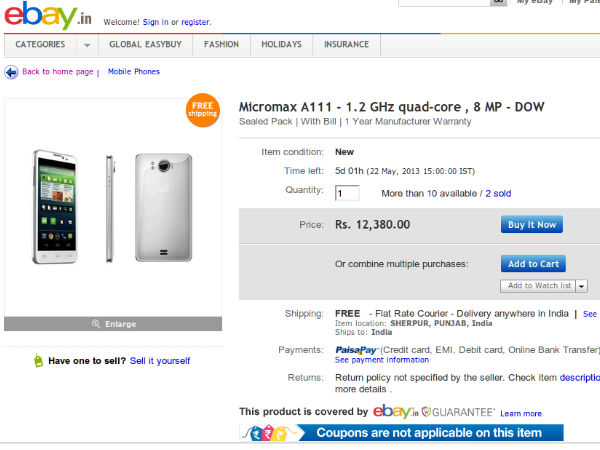
Task: Open See payment information link
Action: (381, 360)
